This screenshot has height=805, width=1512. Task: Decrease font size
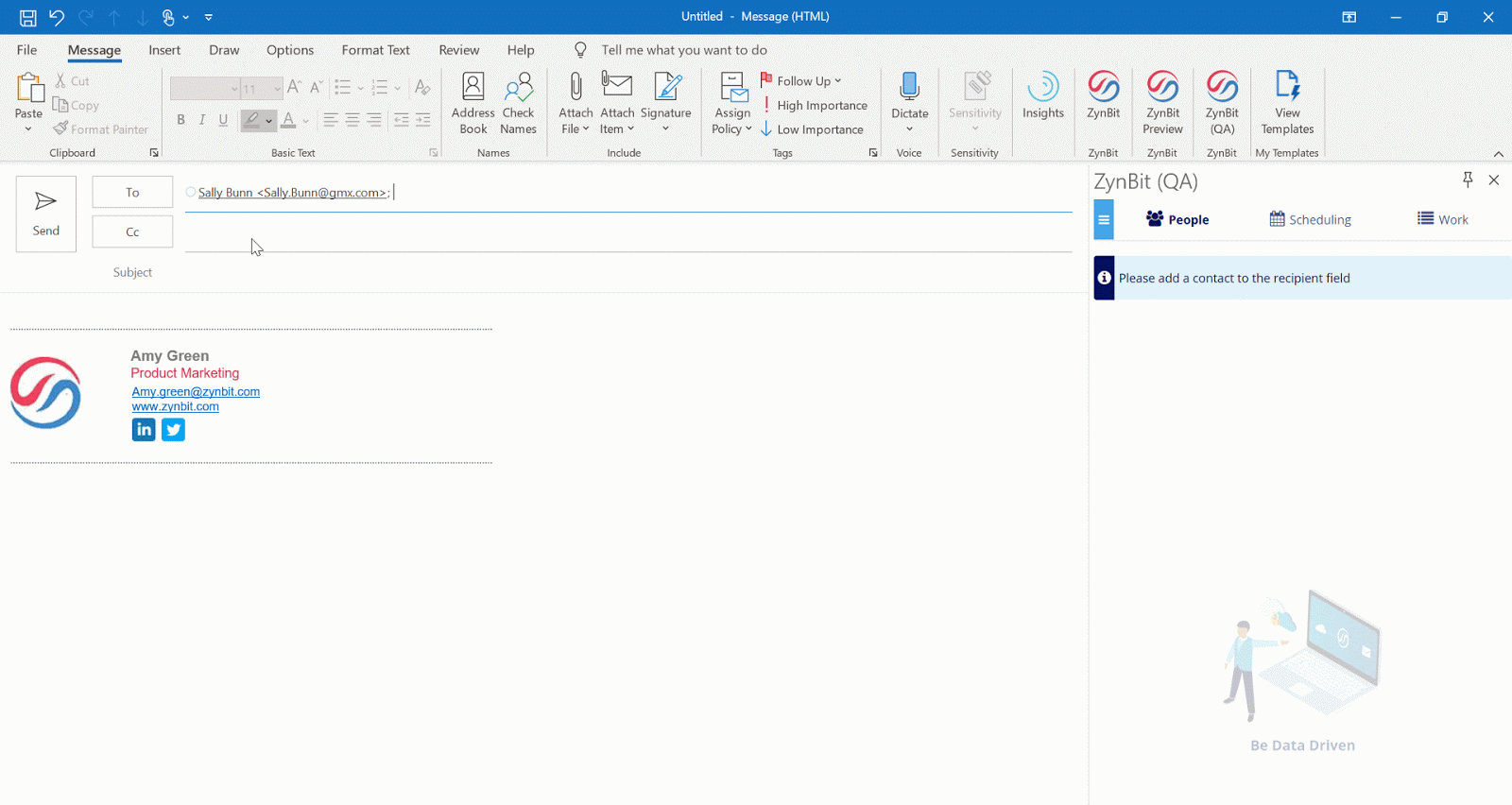tap(317, 88)
